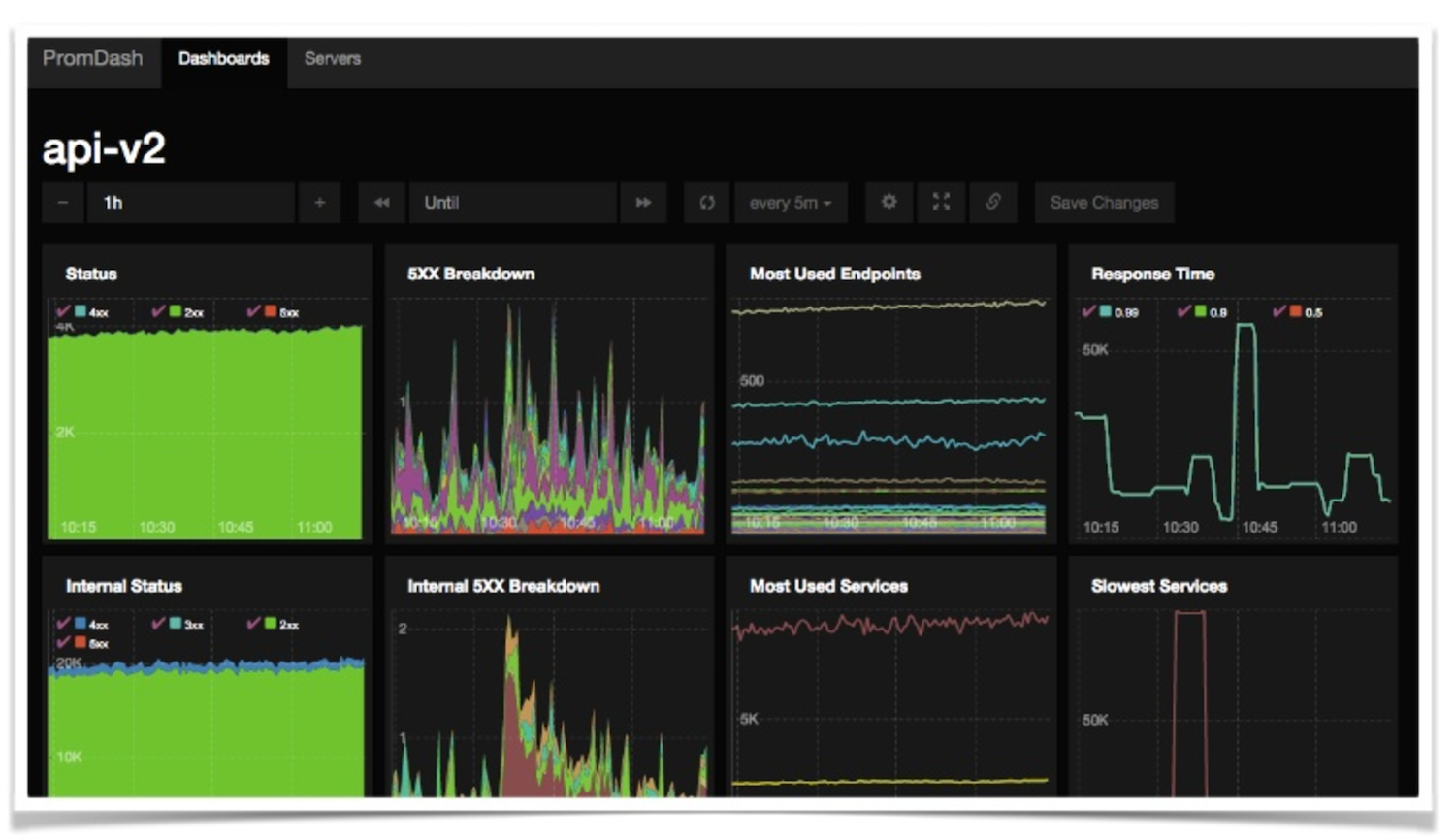Click the '5K' axis label in Most Used Services
The height and width of the screenshot is (840, 1455).
[x=749, y=719]
